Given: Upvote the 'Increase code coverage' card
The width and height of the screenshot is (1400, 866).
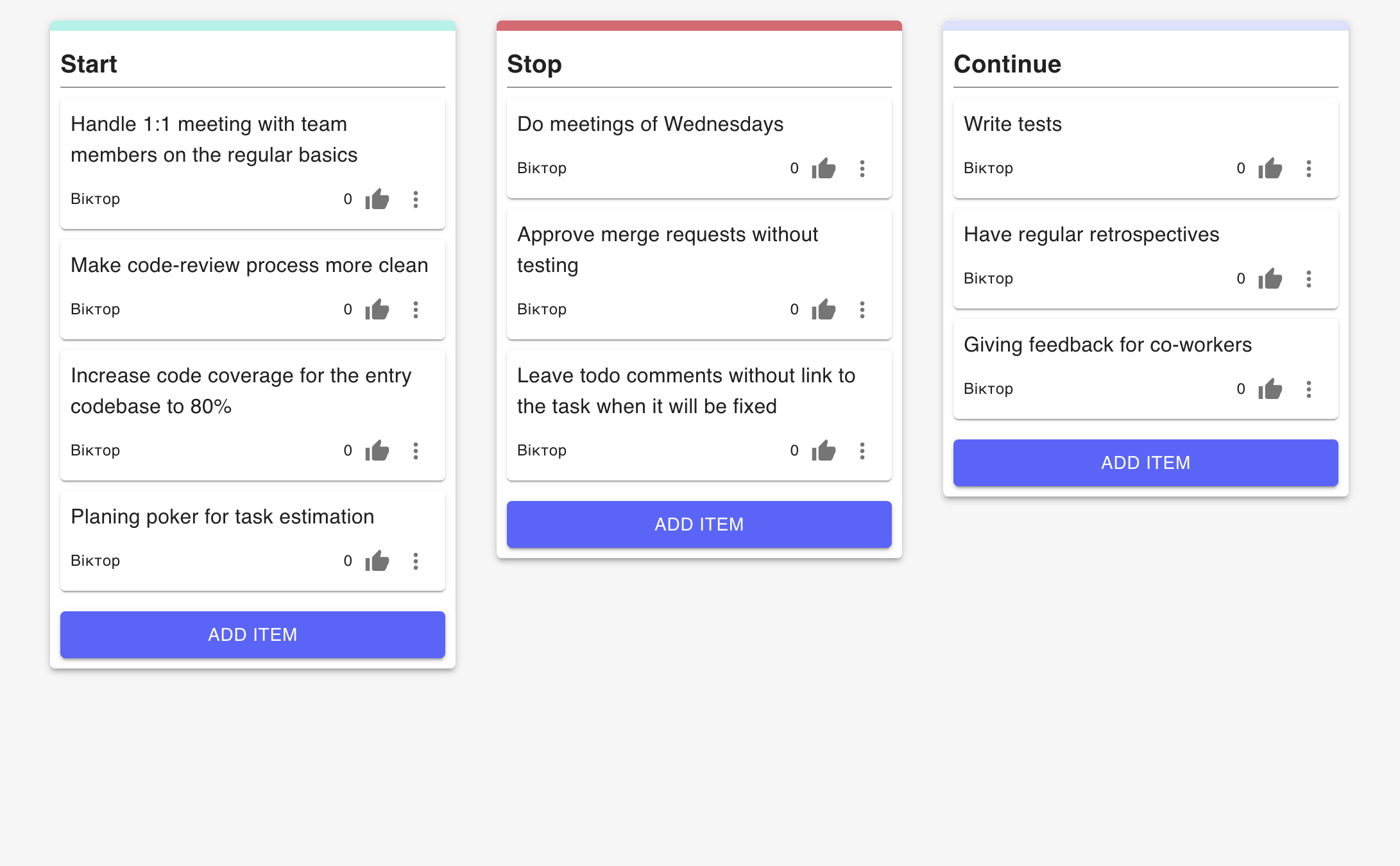Looking at the screenshot, I should [377, 451].
